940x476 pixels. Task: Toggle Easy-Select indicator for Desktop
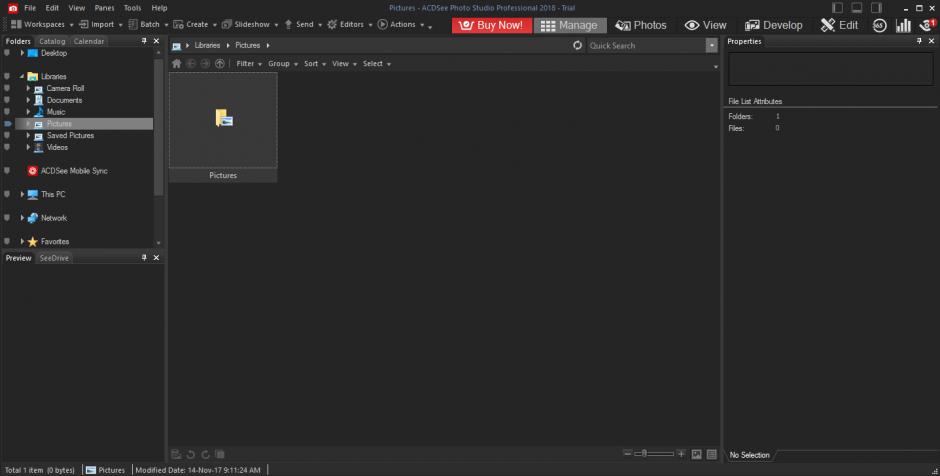click(x=7, y=53)
